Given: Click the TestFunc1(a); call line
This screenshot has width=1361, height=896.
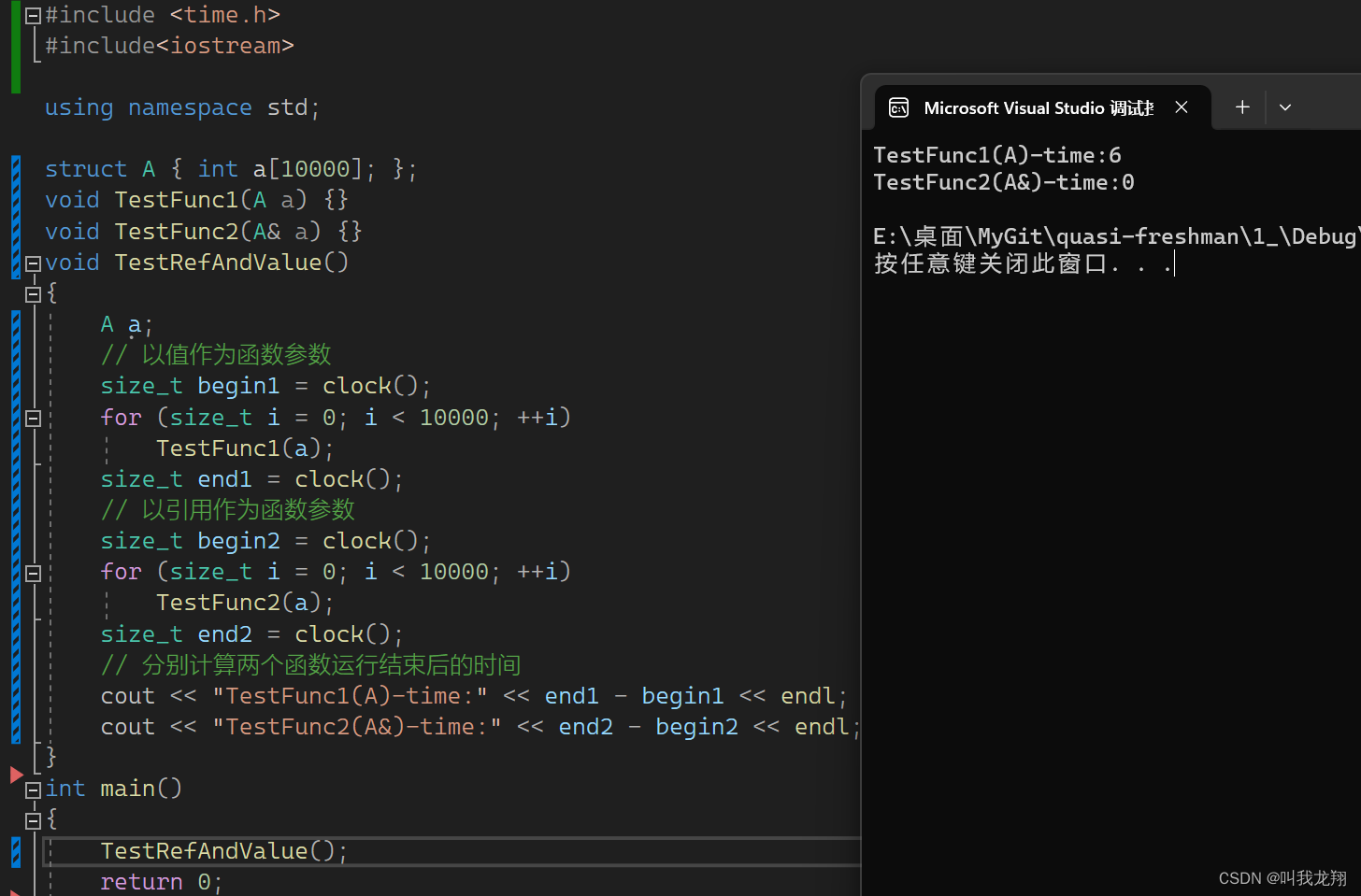Looking at the screenshot, I should coord(245,448).
